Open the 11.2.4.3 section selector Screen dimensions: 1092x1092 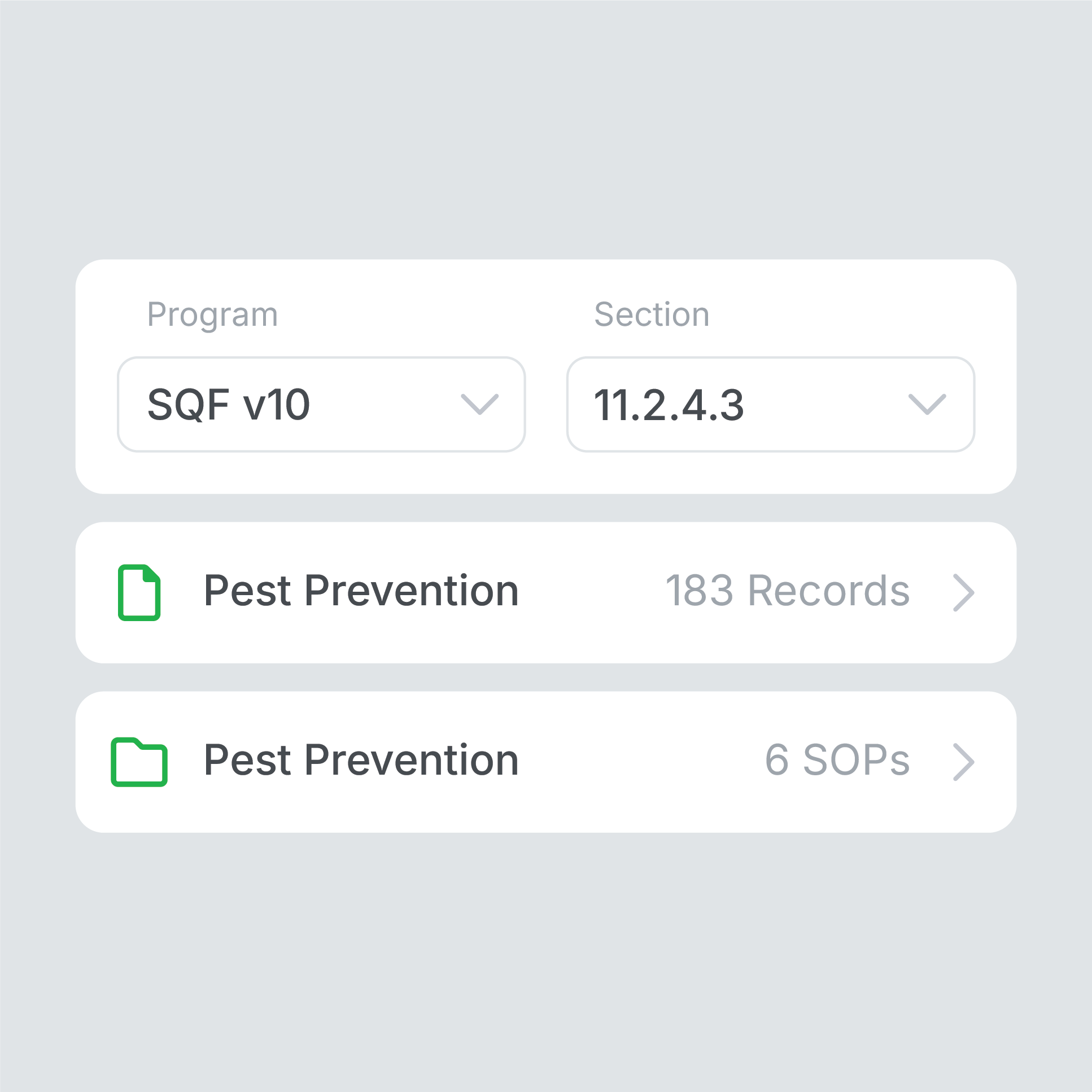pos(770,404)
